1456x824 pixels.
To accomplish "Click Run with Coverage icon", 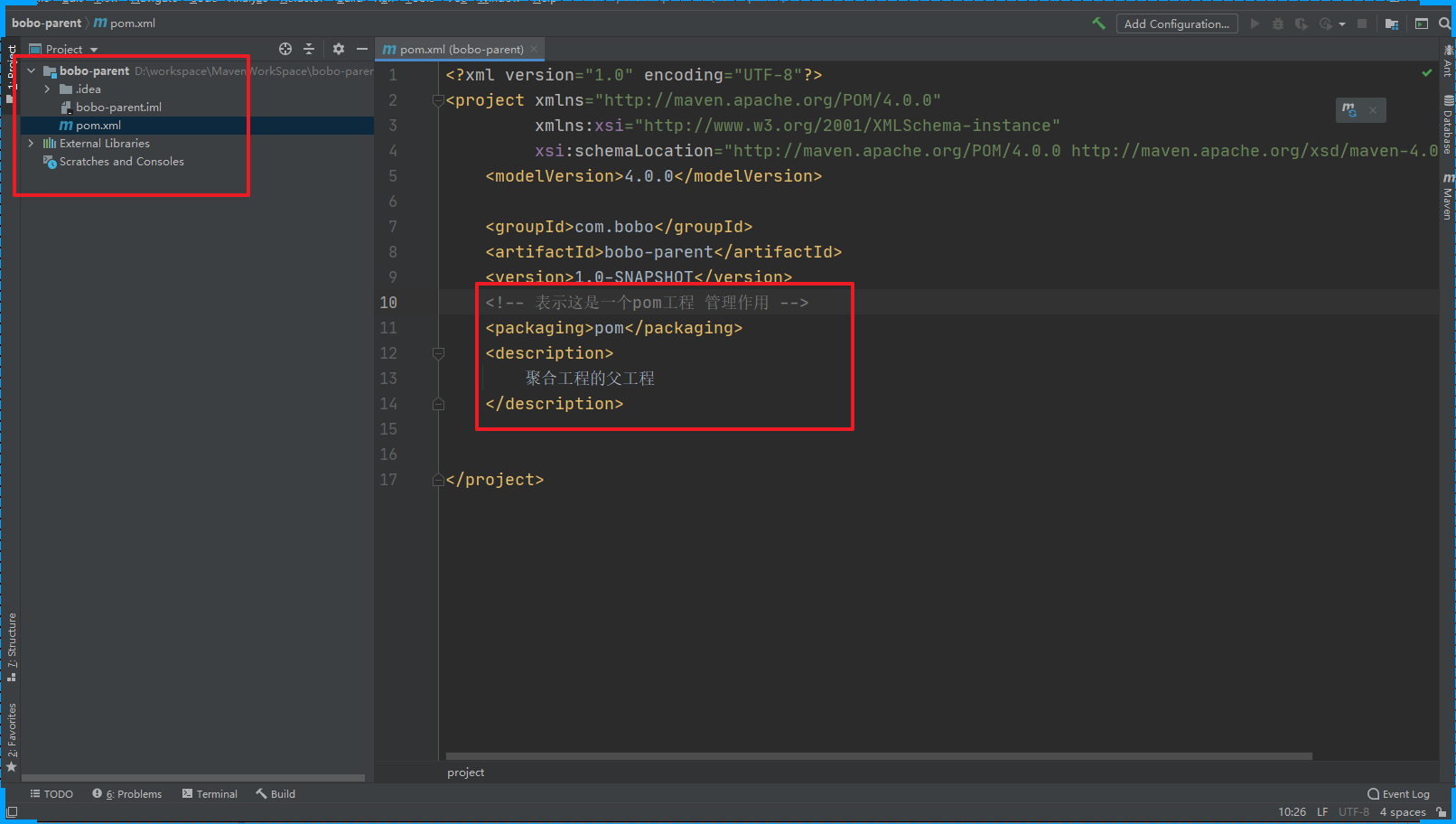I will 1302,23.
